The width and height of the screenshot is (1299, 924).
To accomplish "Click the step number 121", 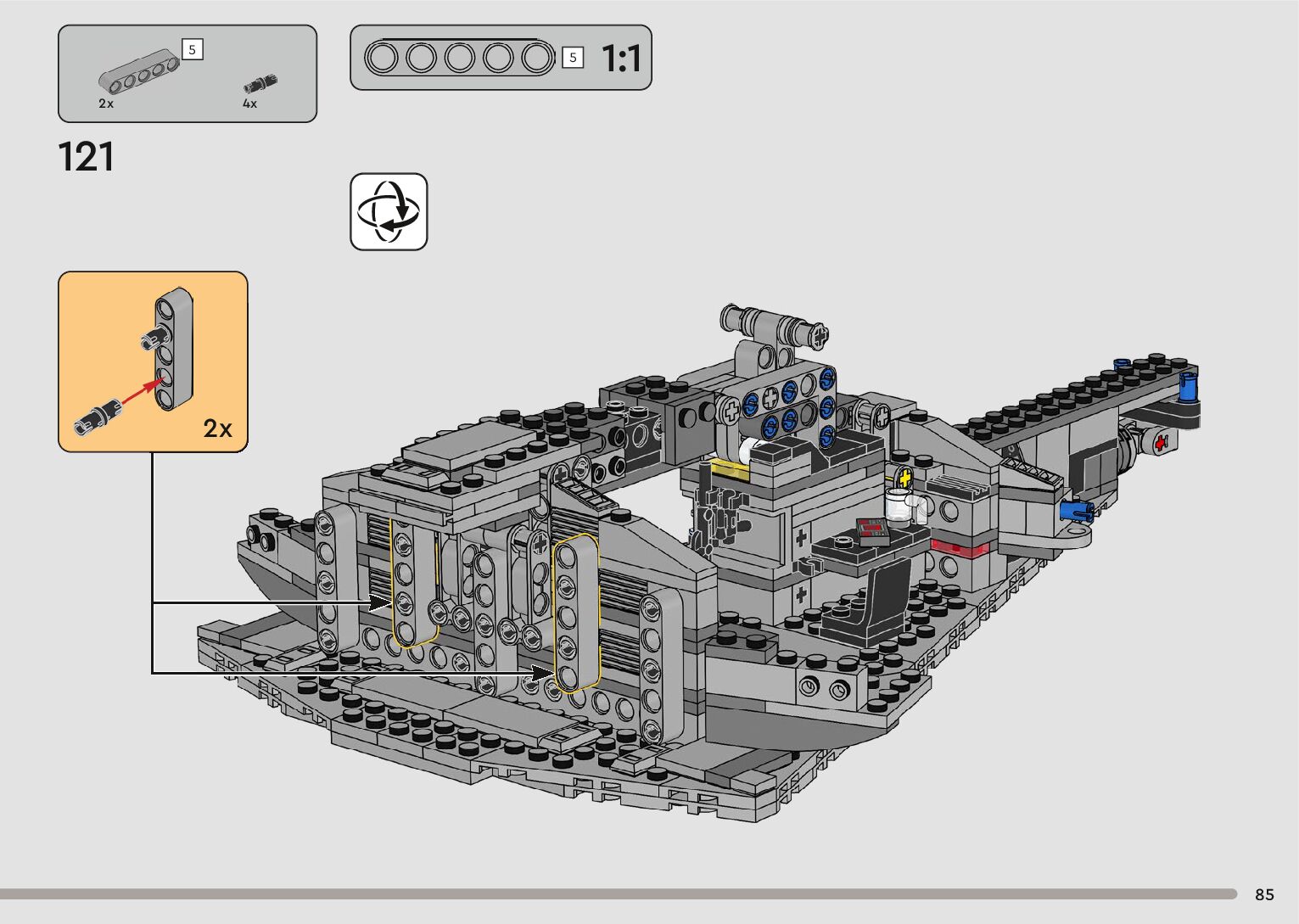I will coord(86,158).
